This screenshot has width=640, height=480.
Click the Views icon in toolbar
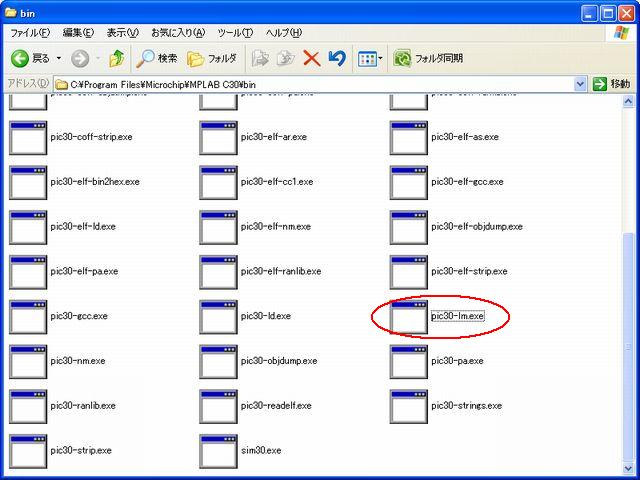click(x=367, y=59)
